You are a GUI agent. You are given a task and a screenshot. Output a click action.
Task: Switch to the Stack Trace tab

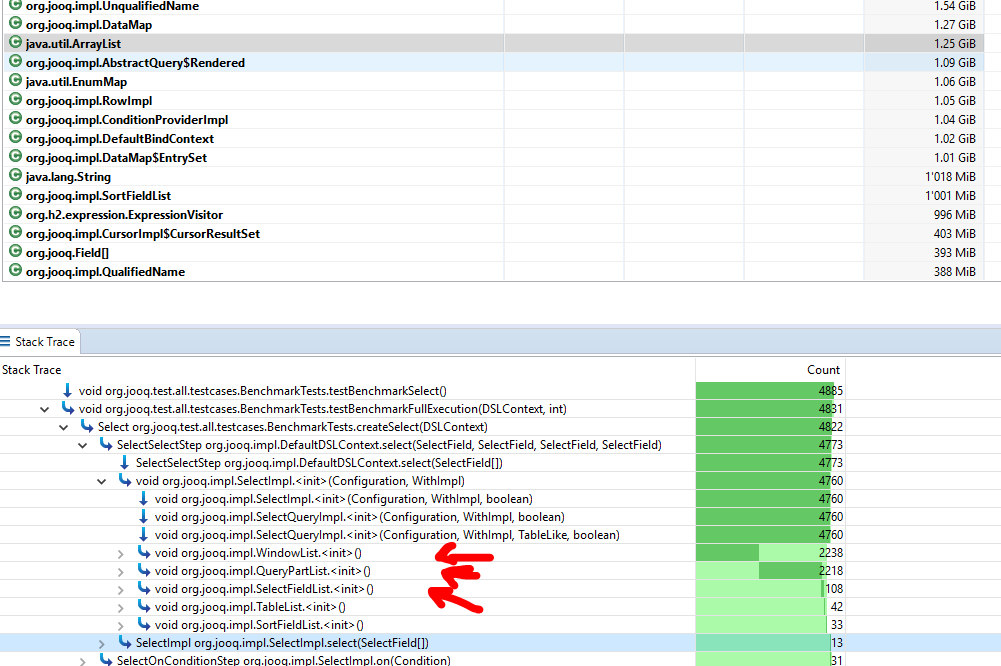click(44, 341)
